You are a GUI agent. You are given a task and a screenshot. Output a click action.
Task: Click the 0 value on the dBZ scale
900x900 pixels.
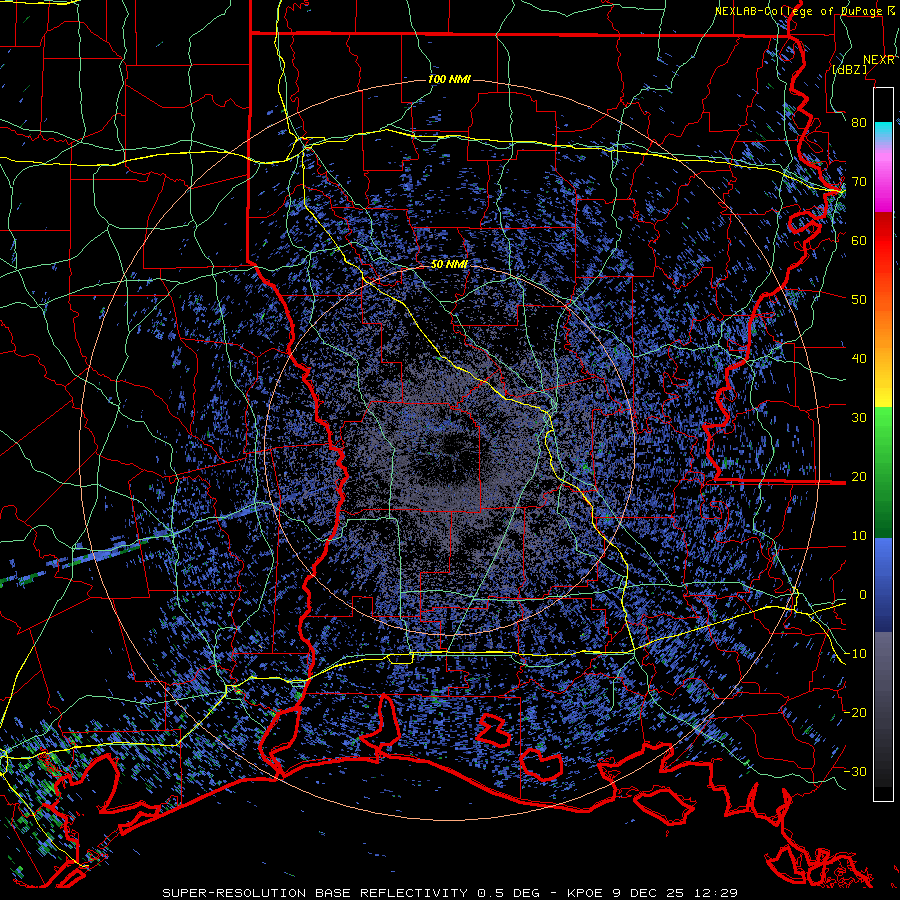862,595
